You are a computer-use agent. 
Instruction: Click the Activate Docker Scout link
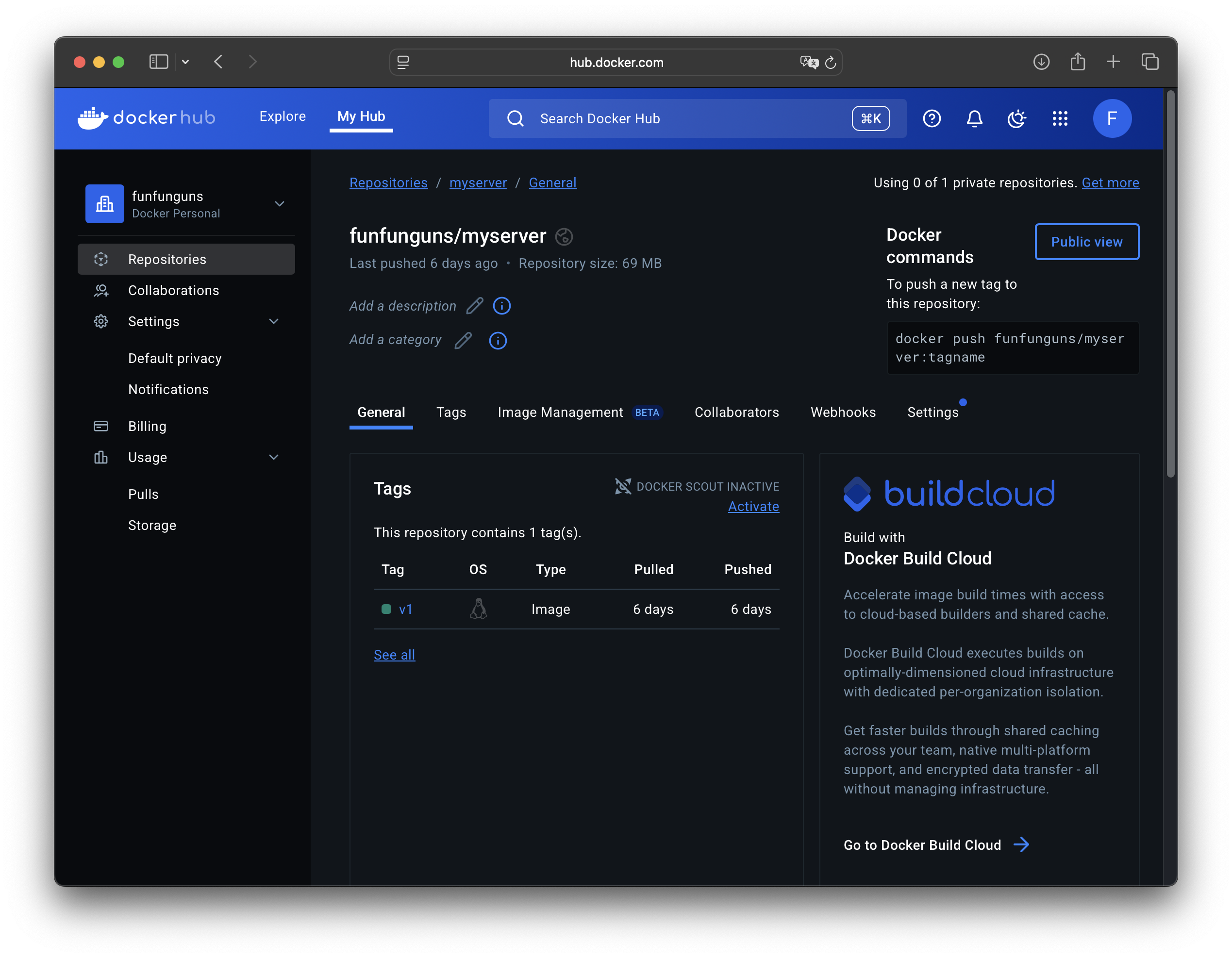753,506
